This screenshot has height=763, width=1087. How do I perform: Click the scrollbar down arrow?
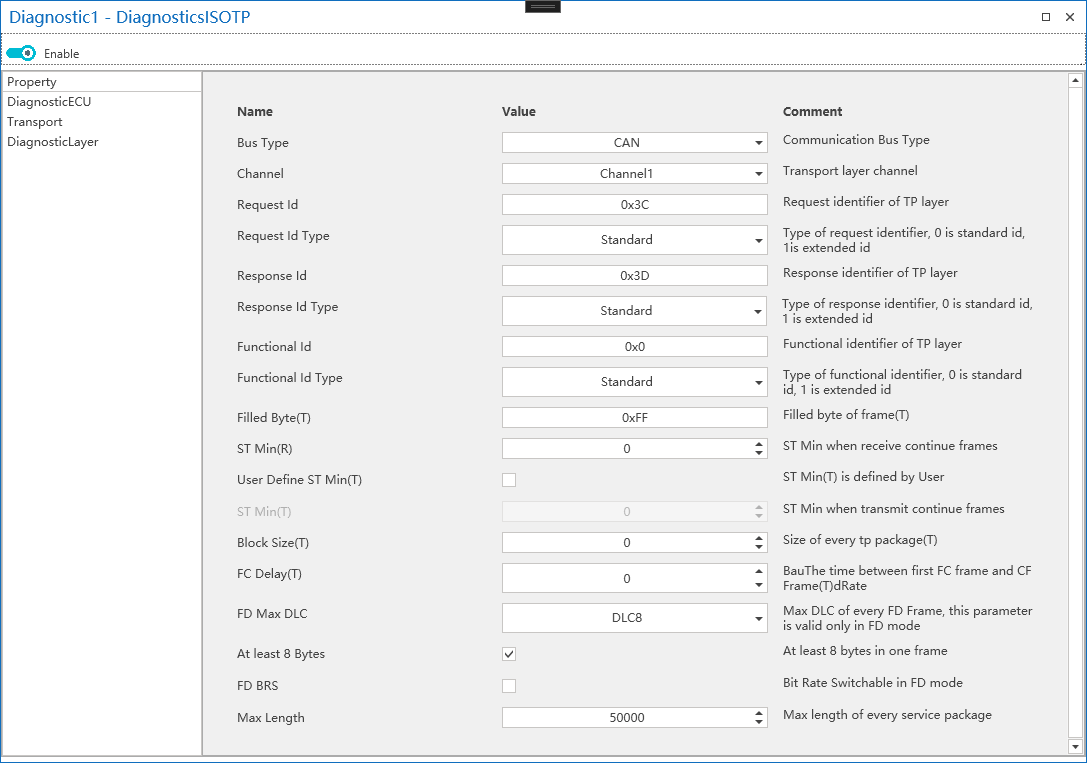(1076, 746)
